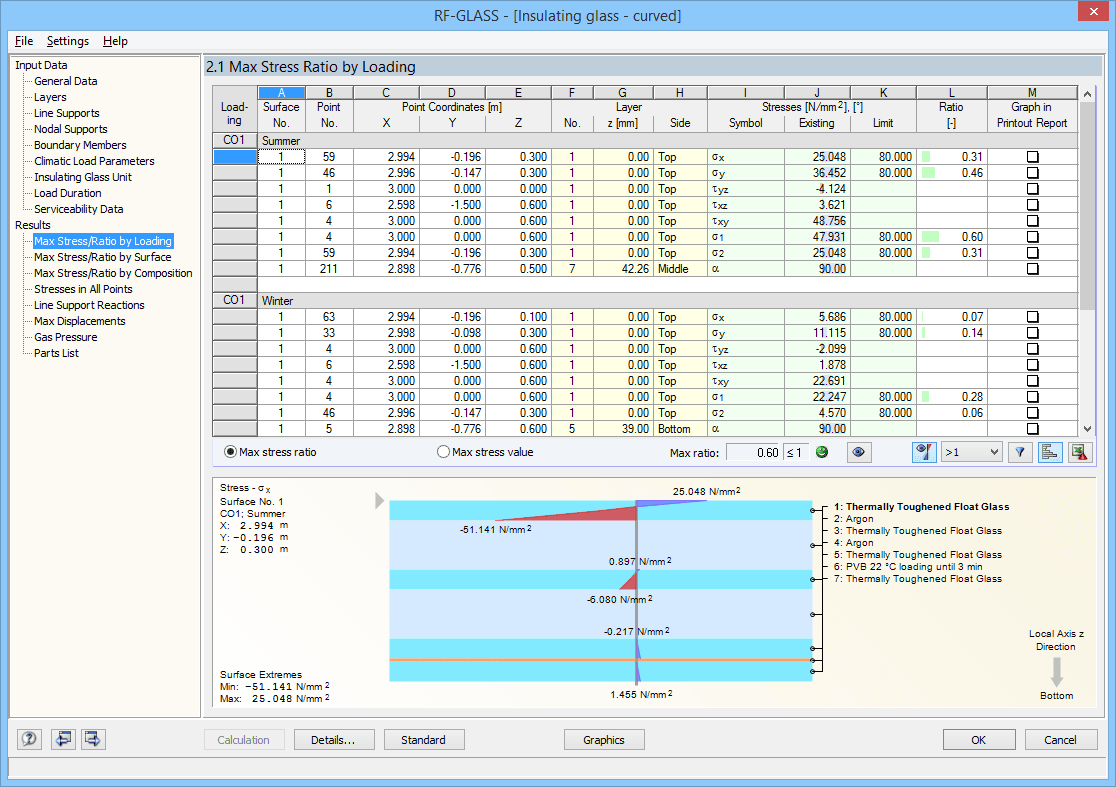This screenshot has width=1116, height=787.
Task: Select Line Support Reactions
Action: point(89,305)
